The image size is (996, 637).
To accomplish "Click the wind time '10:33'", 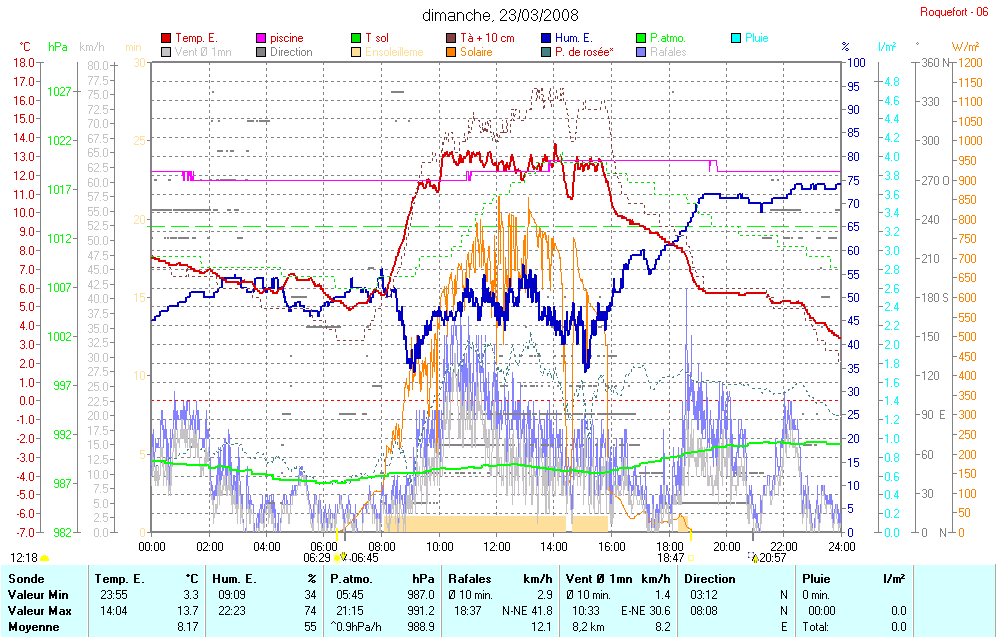I will (585, 611).
